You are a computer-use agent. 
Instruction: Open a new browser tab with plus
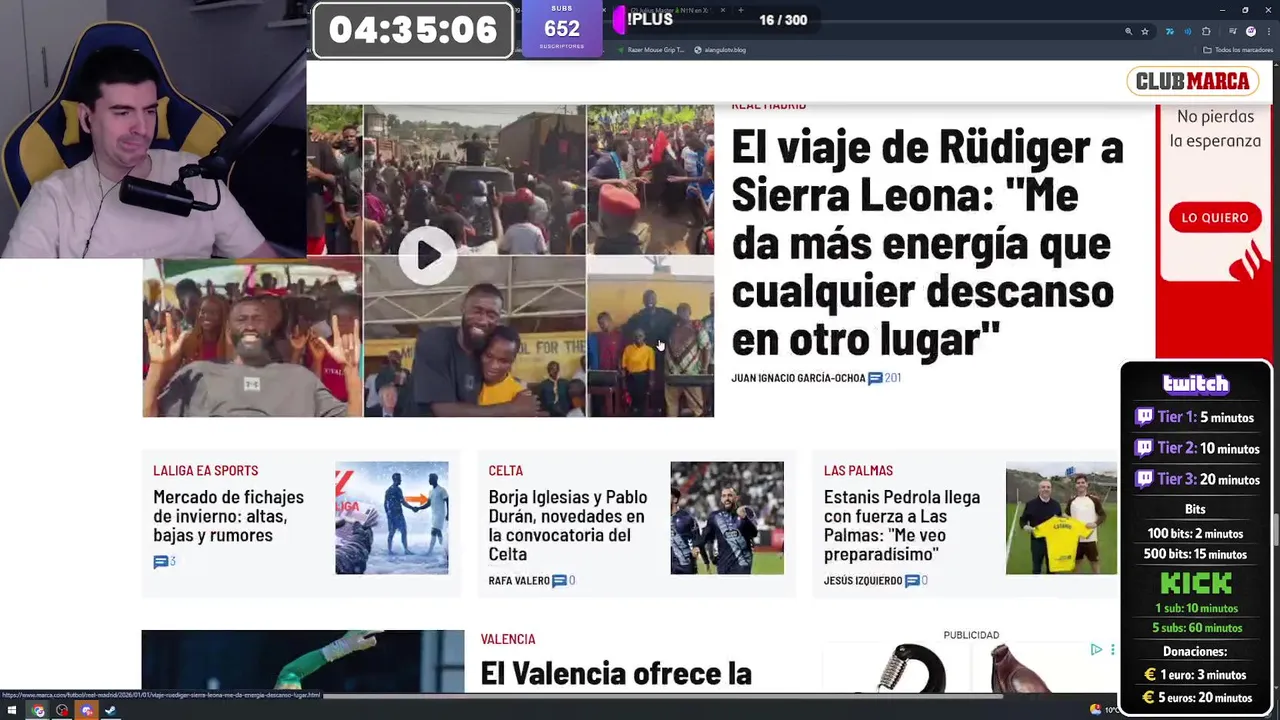(740, 10)
